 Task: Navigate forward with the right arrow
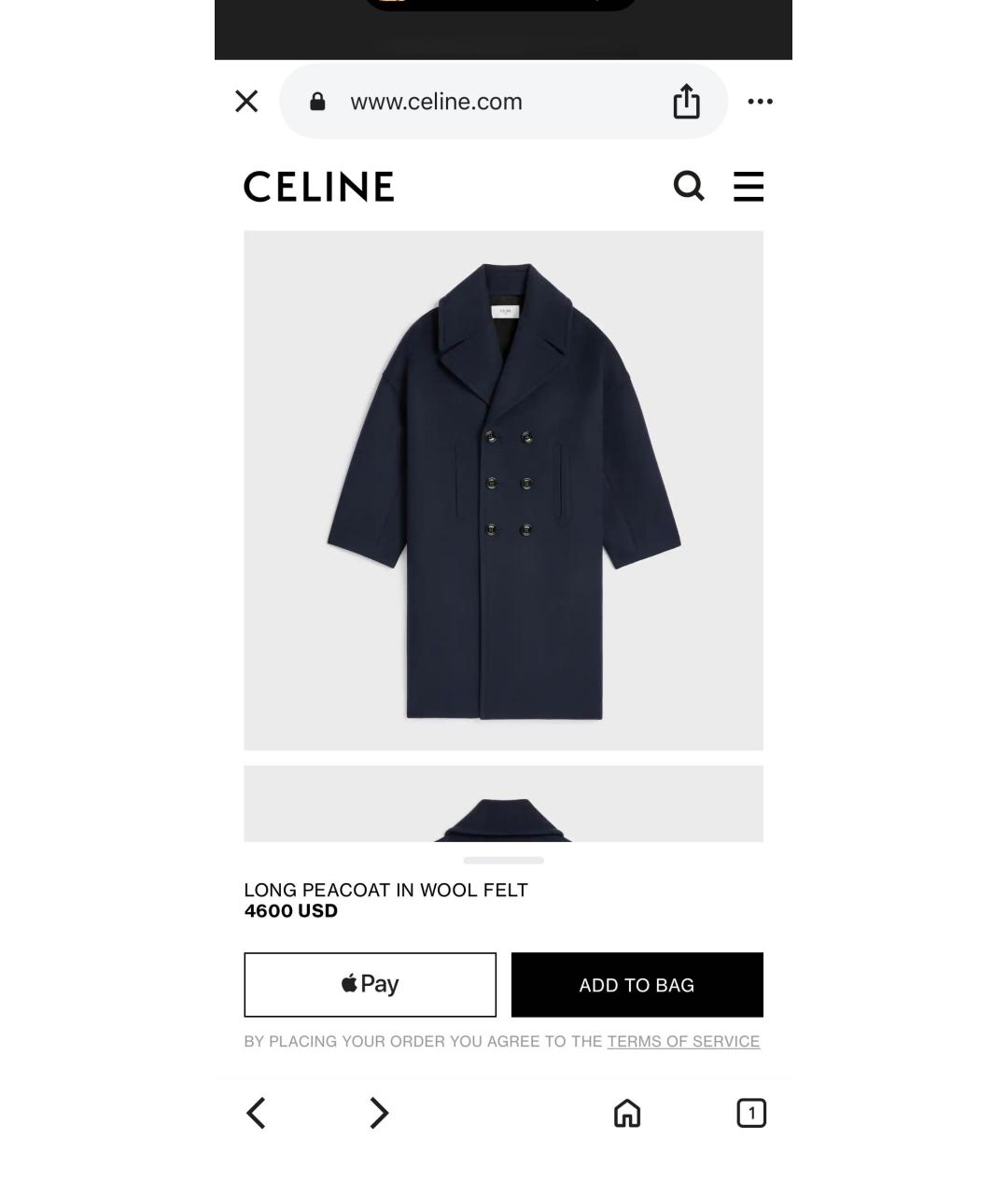point(378,1113)
